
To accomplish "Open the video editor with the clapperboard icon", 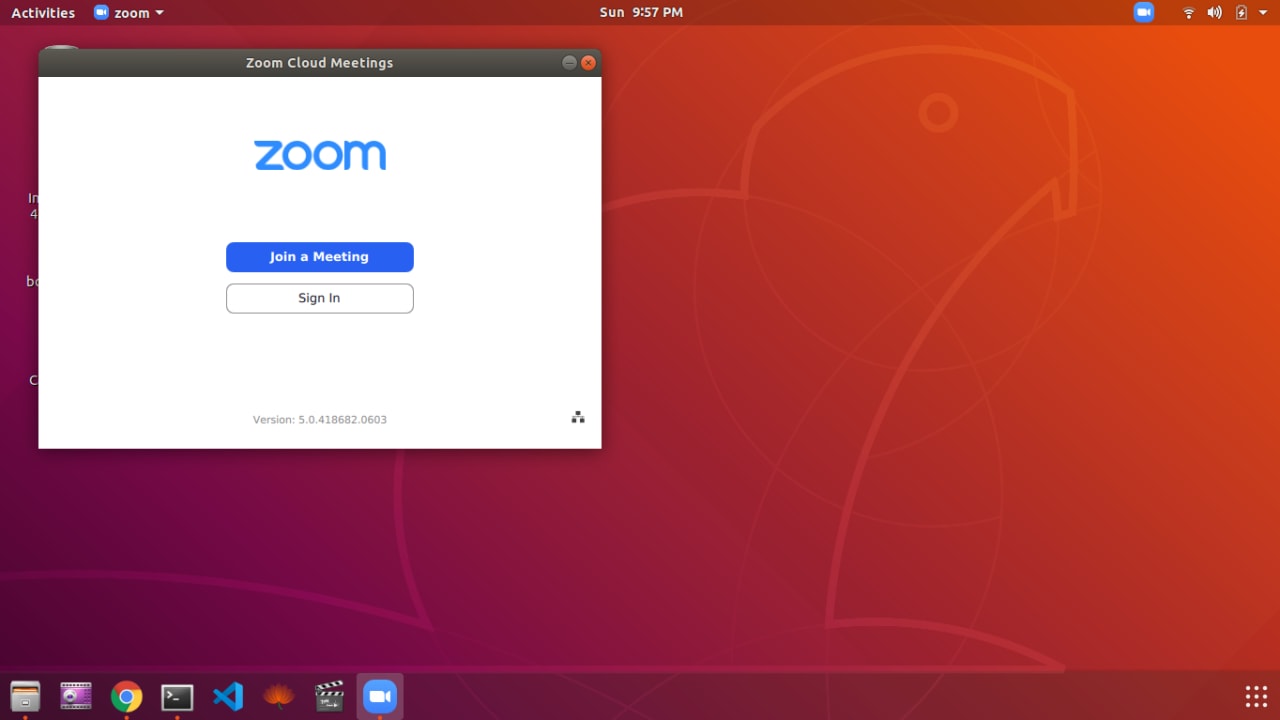I will tap(329, 696).
